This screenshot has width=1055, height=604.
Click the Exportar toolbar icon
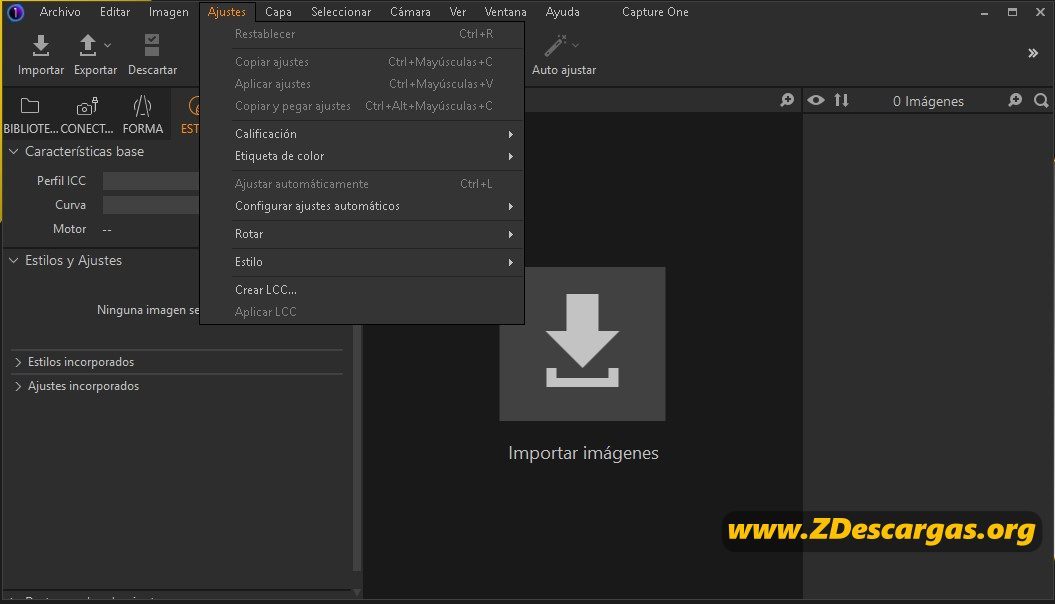[x=87, y=46]
